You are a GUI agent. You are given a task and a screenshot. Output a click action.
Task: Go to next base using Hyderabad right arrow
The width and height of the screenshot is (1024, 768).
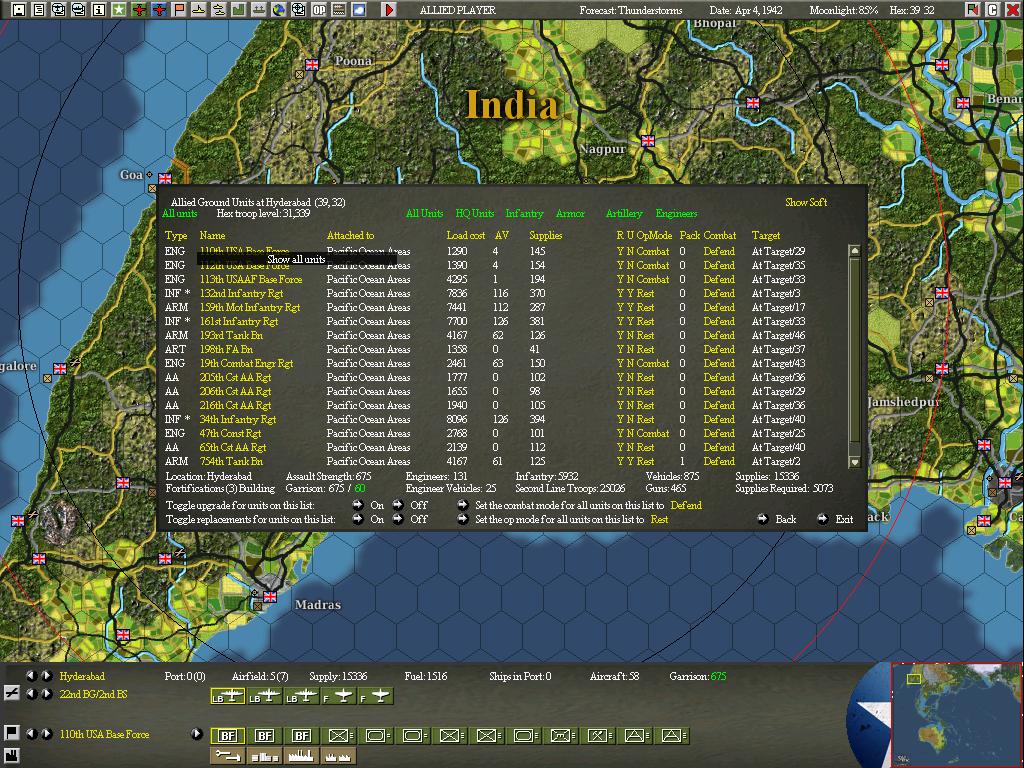46,675
